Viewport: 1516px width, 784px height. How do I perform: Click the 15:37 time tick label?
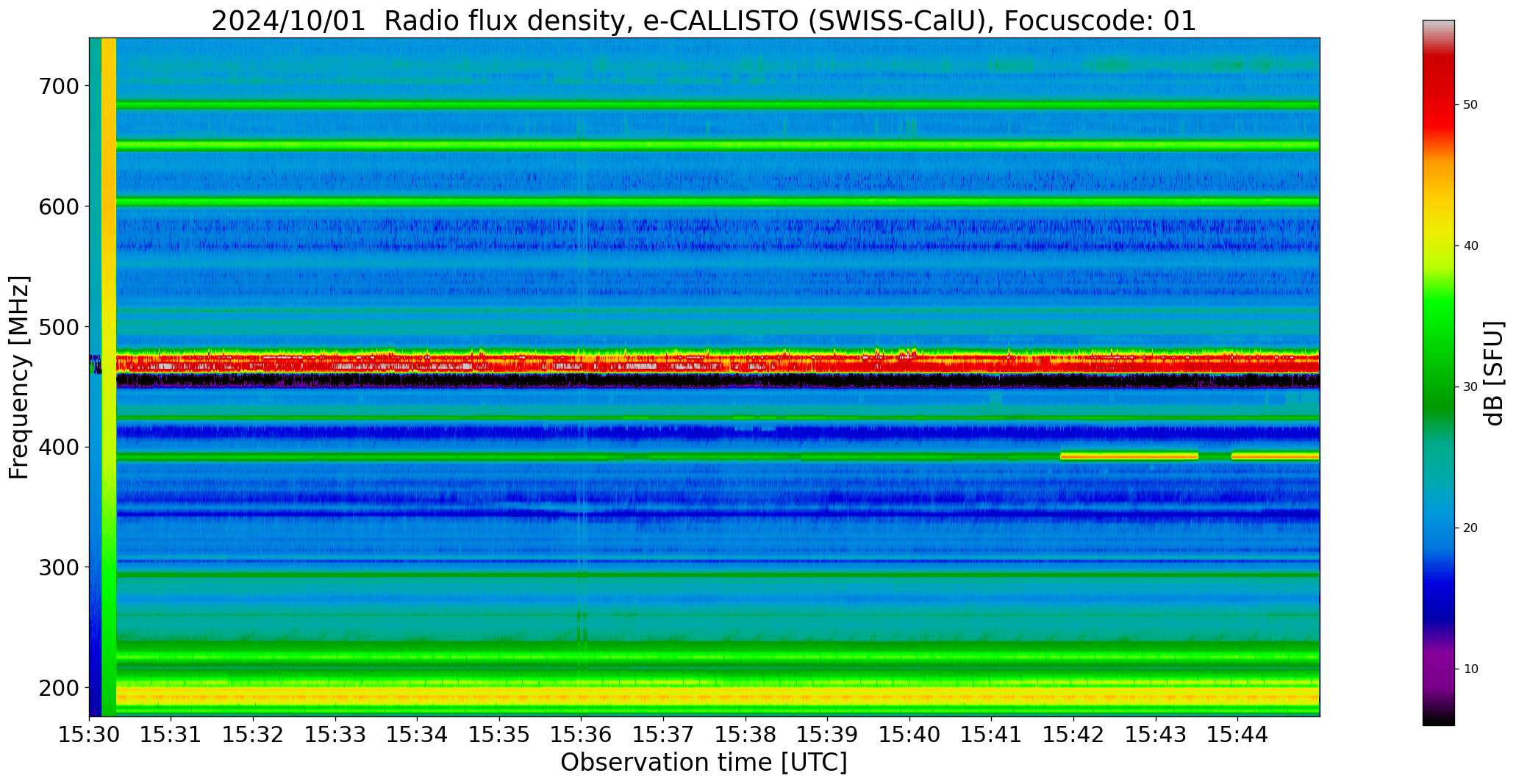(x=663, y=734)
